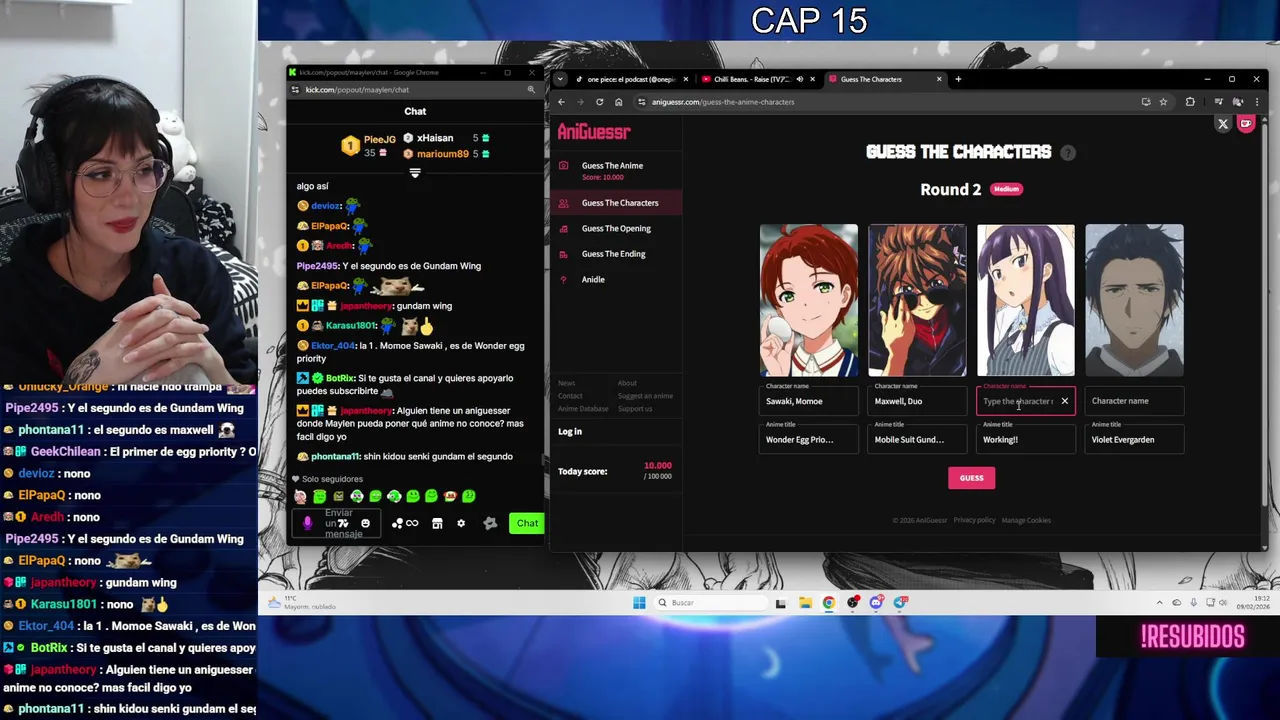Open the Windows Start menu
The height and width of the screenshot is (720, 1280).
639,602
